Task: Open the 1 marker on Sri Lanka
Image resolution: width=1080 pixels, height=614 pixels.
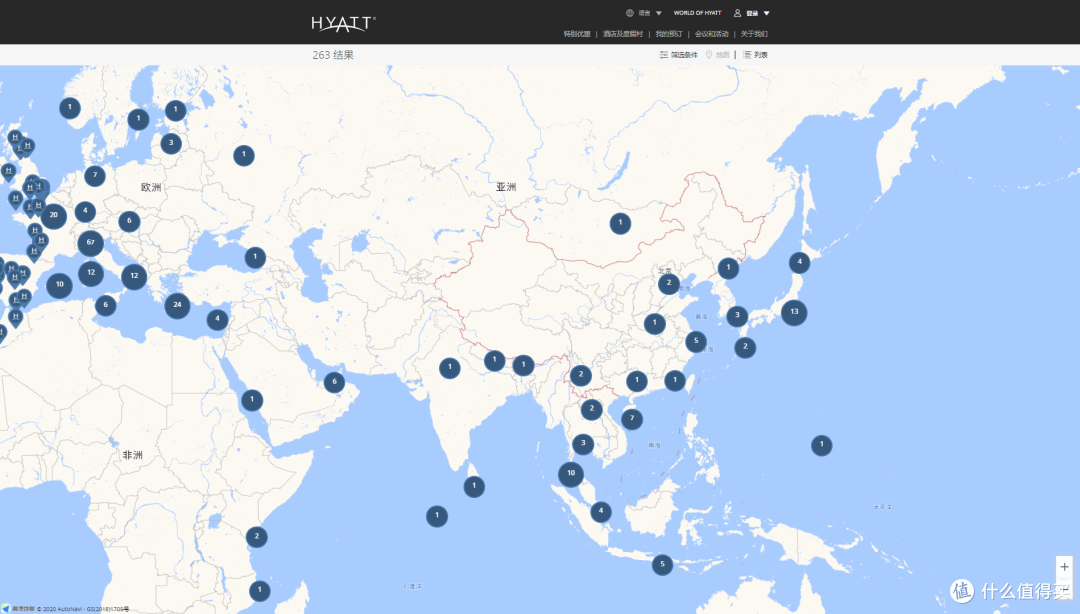Action: click(x=474, y=487)
